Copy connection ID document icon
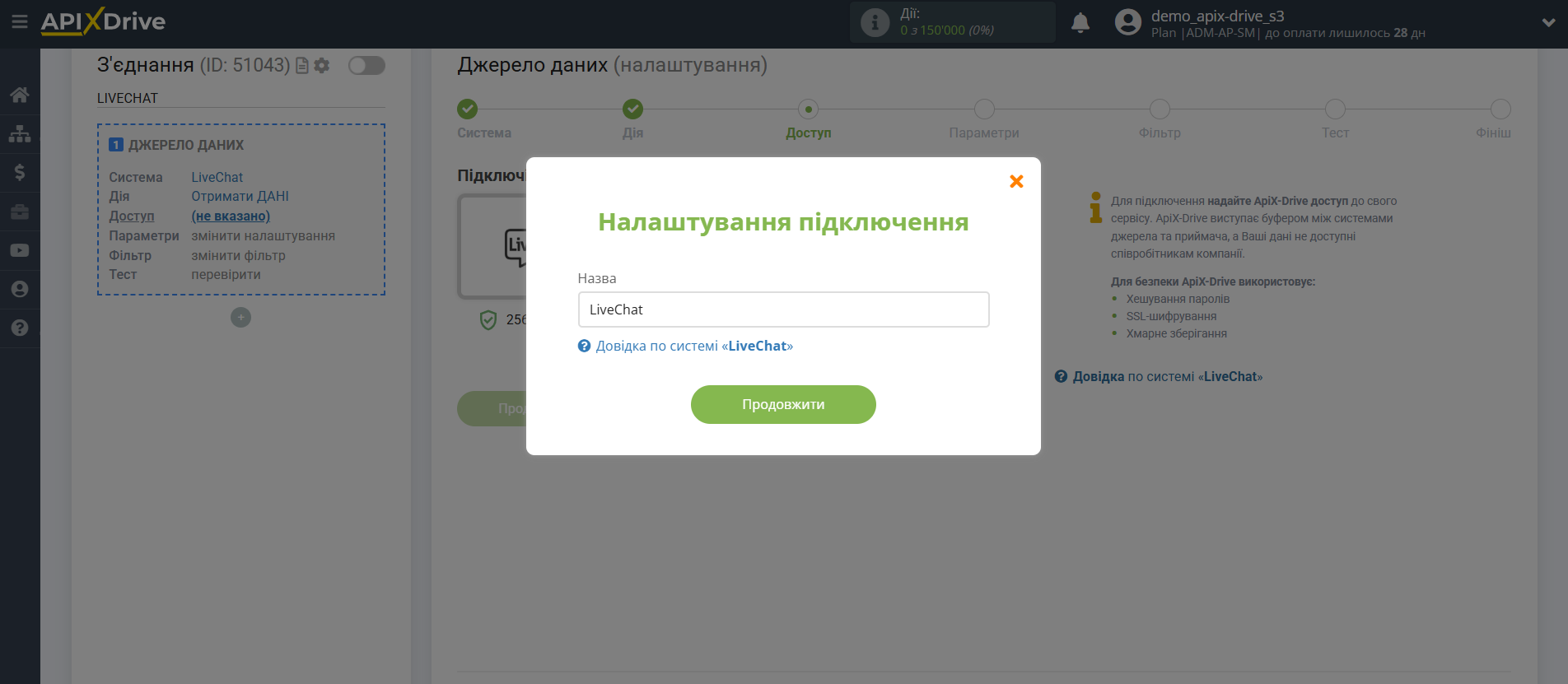The width and height of the screenshot is (1568, 684). click(x=302, y=65)
